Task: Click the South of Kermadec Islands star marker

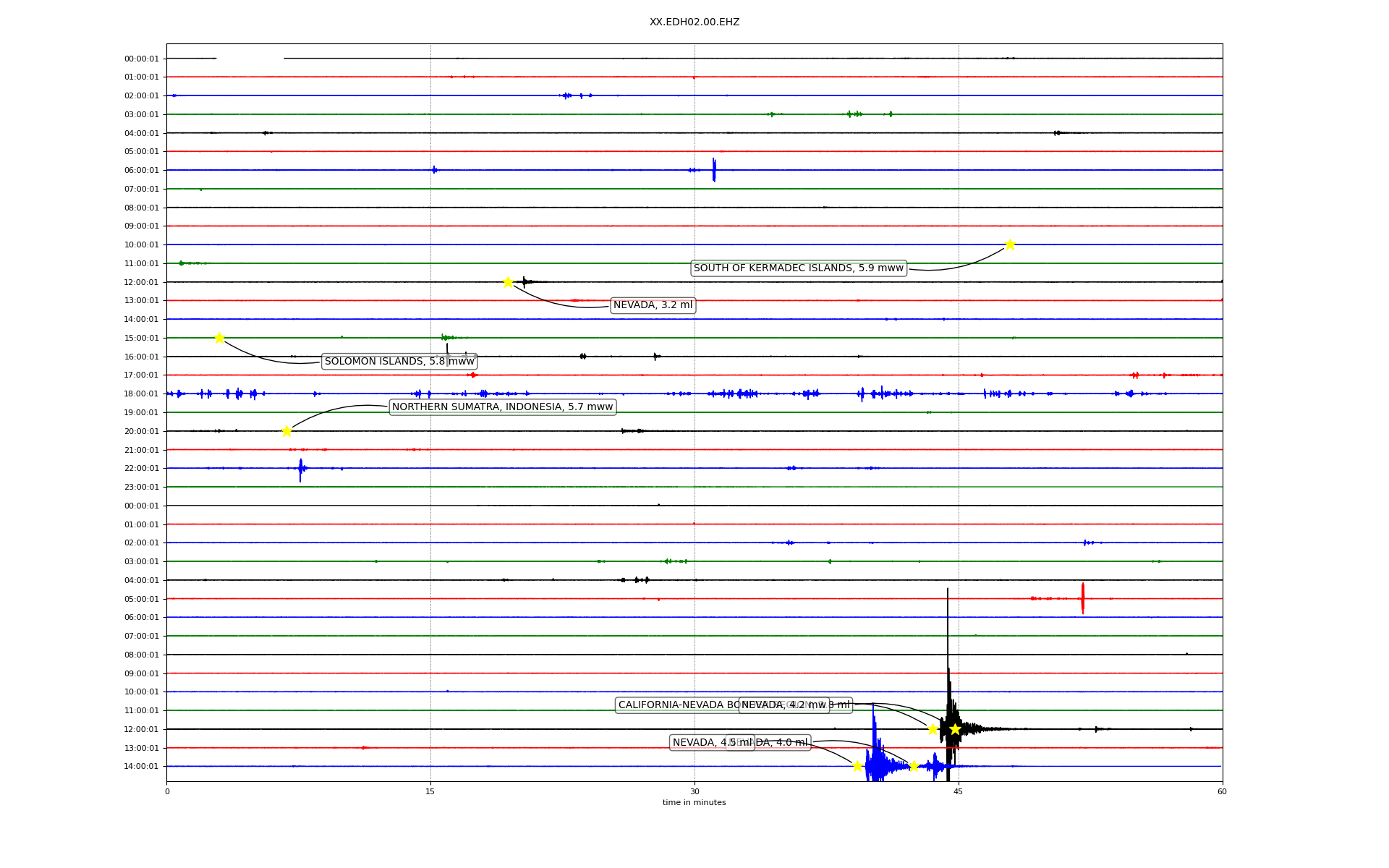Action: tap(1009, 244)
